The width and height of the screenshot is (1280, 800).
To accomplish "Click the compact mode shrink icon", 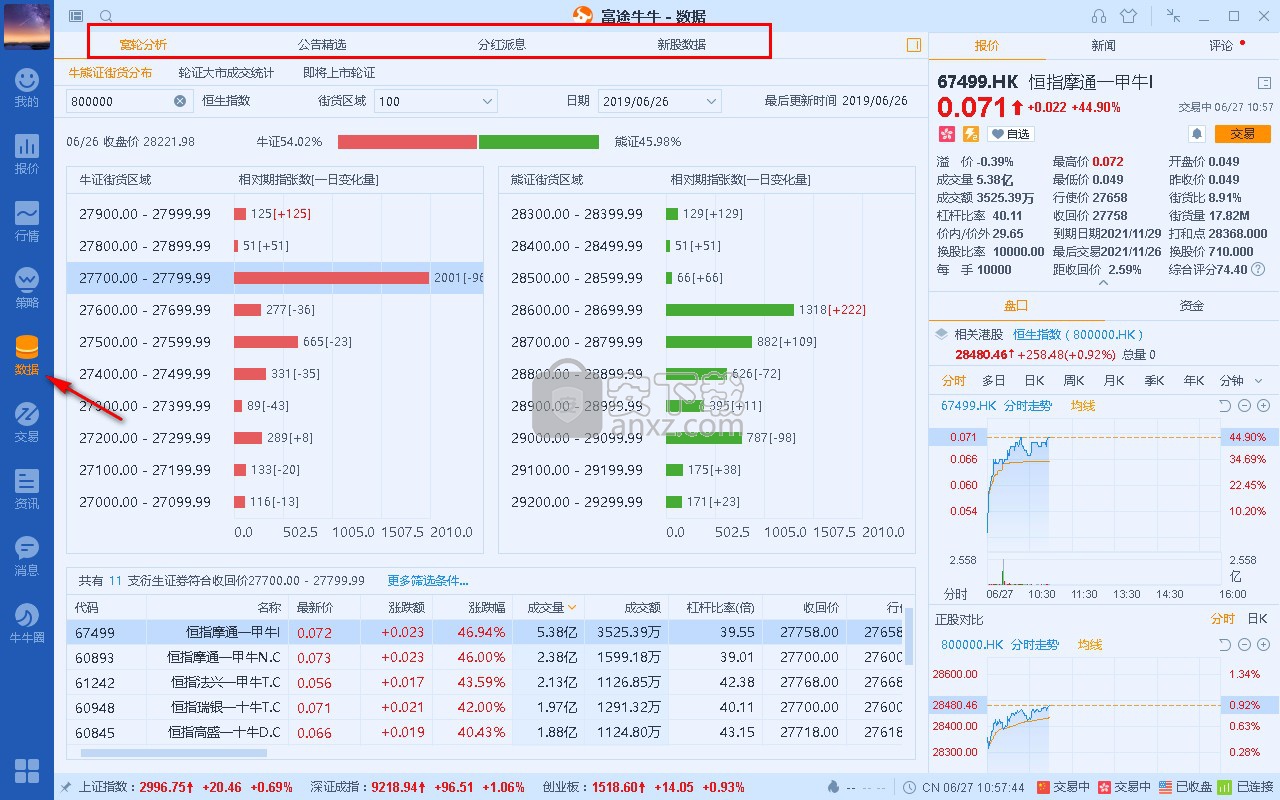I will click(x=1174, y=16).
